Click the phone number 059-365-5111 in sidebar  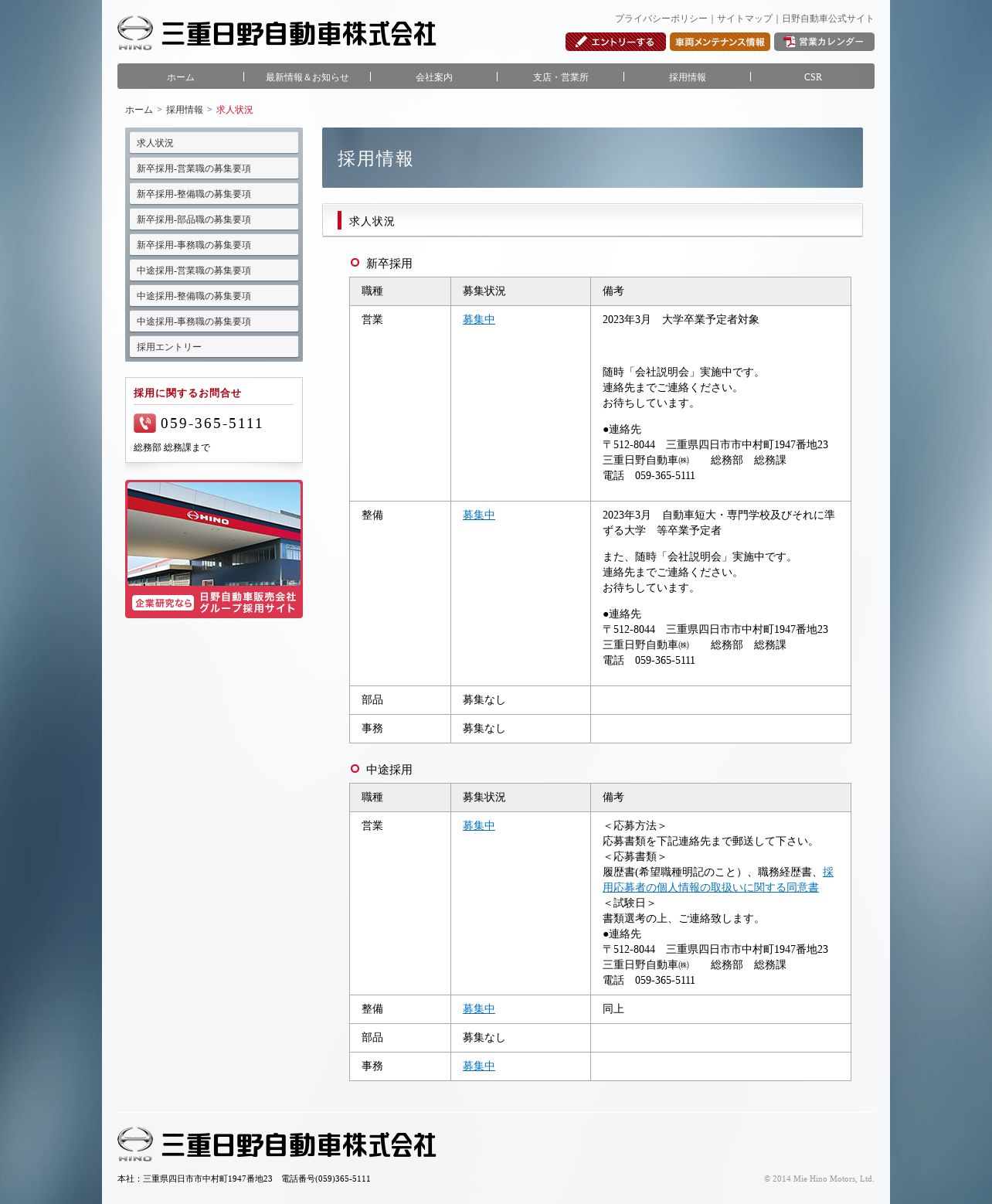tap(212, 423)
